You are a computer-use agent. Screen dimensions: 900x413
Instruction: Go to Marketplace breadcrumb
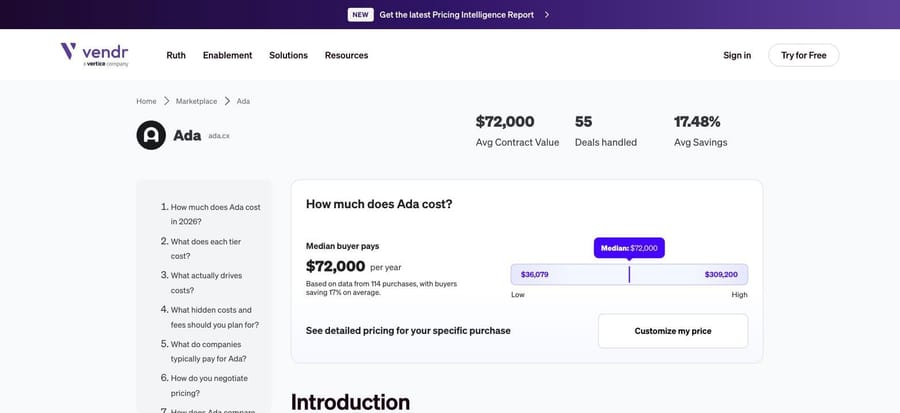196,101
